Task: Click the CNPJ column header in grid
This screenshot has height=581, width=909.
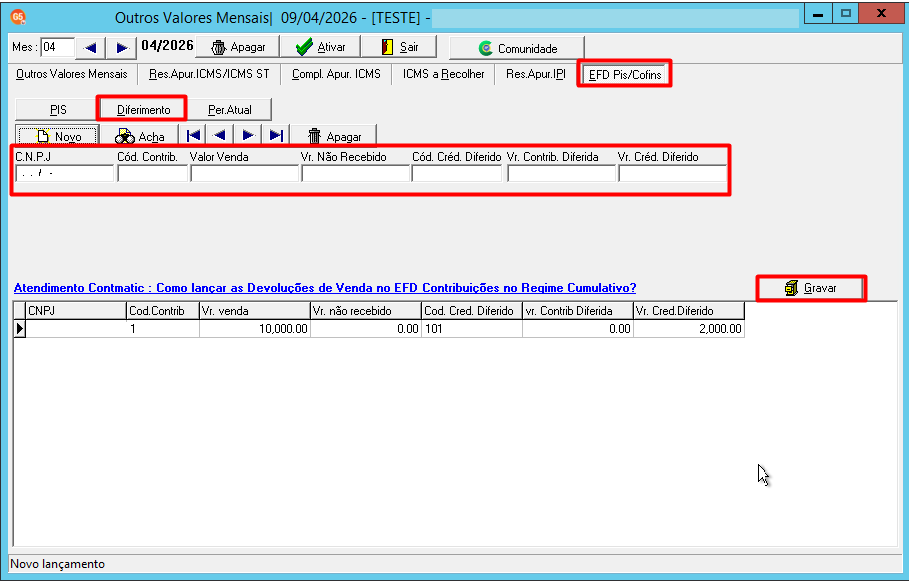Action: pyautogui.click(x=76, y=311)
